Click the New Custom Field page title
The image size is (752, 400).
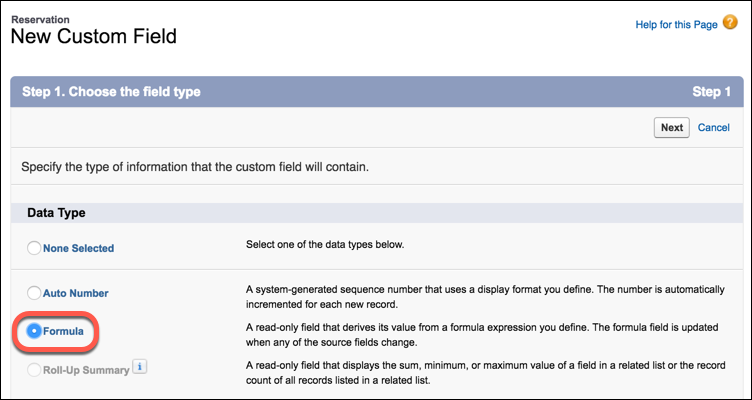pos(94,36)
